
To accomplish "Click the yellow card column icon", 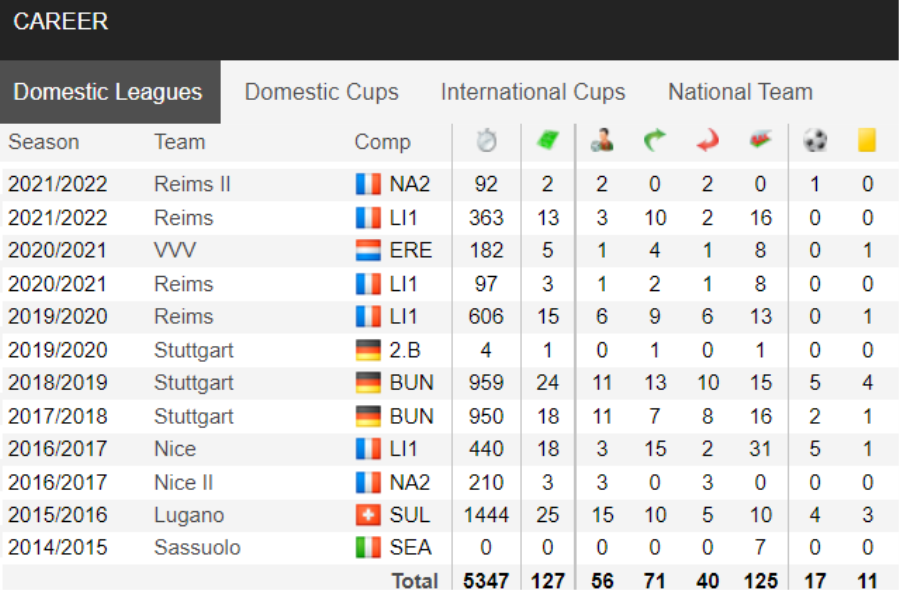I will coord(867,140).
